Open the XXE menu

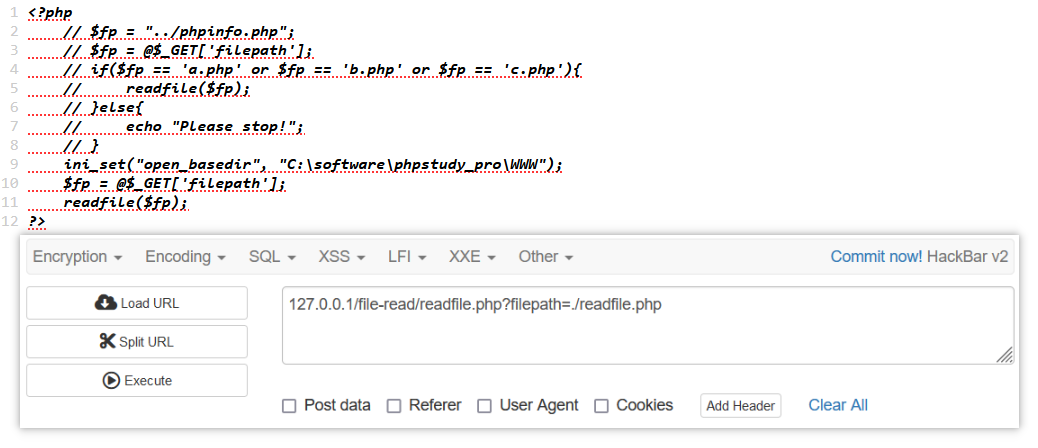[472, 257]
